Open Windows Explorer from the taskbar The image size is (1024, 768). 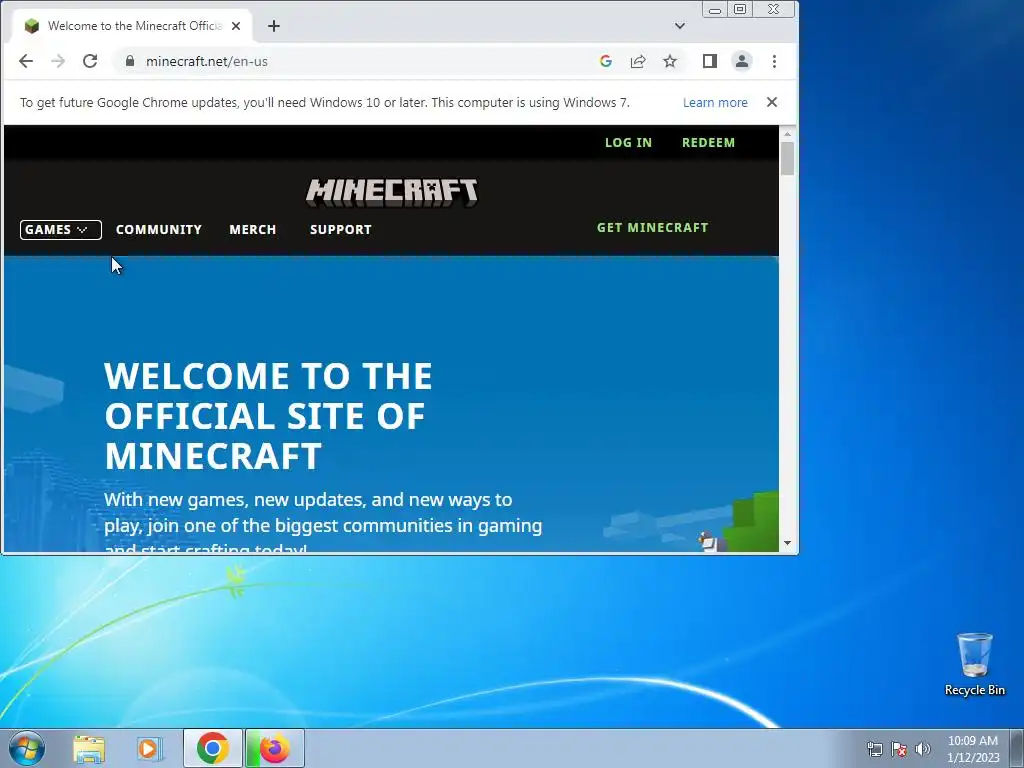click(x=89, y=749)
